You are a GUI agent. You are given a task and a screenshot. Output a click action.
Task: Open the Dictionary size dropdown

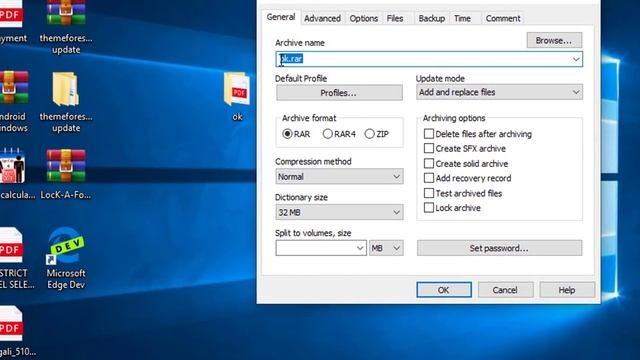point(339,212)
